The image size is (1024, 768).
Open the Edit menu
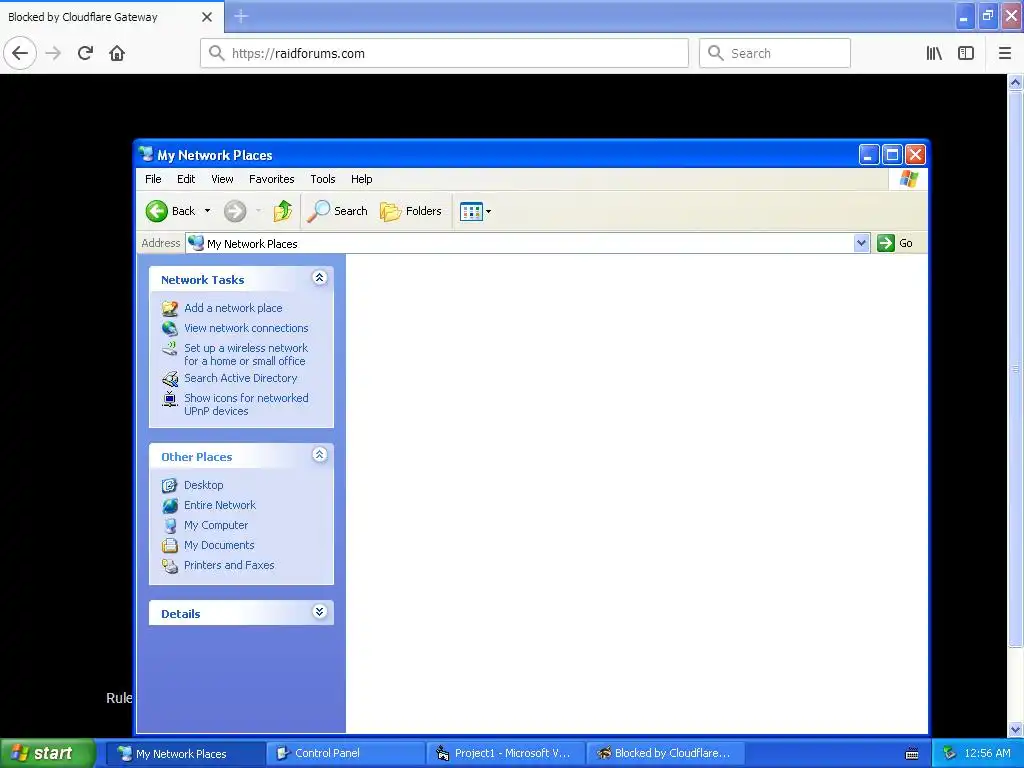tap(186, 179)
